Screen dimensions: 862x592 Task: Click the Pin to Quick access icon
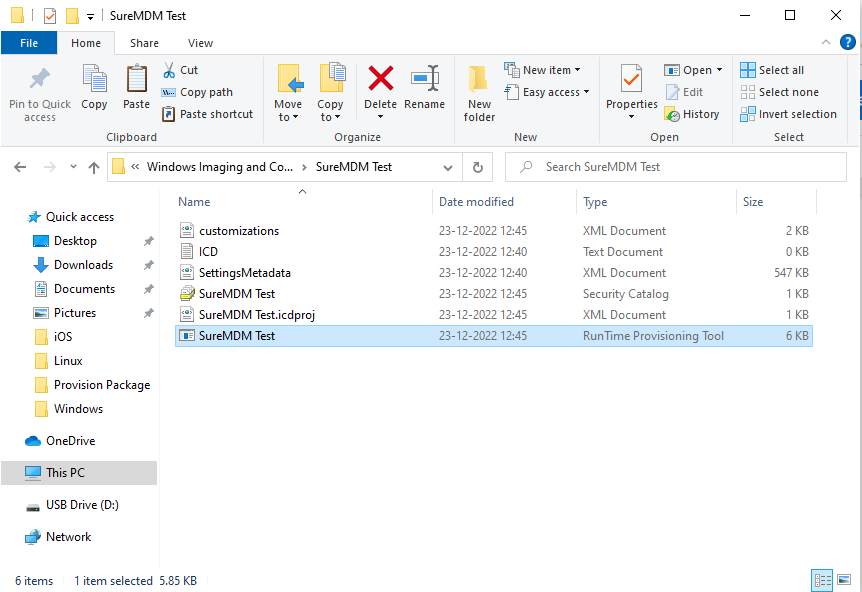point(40,79)
